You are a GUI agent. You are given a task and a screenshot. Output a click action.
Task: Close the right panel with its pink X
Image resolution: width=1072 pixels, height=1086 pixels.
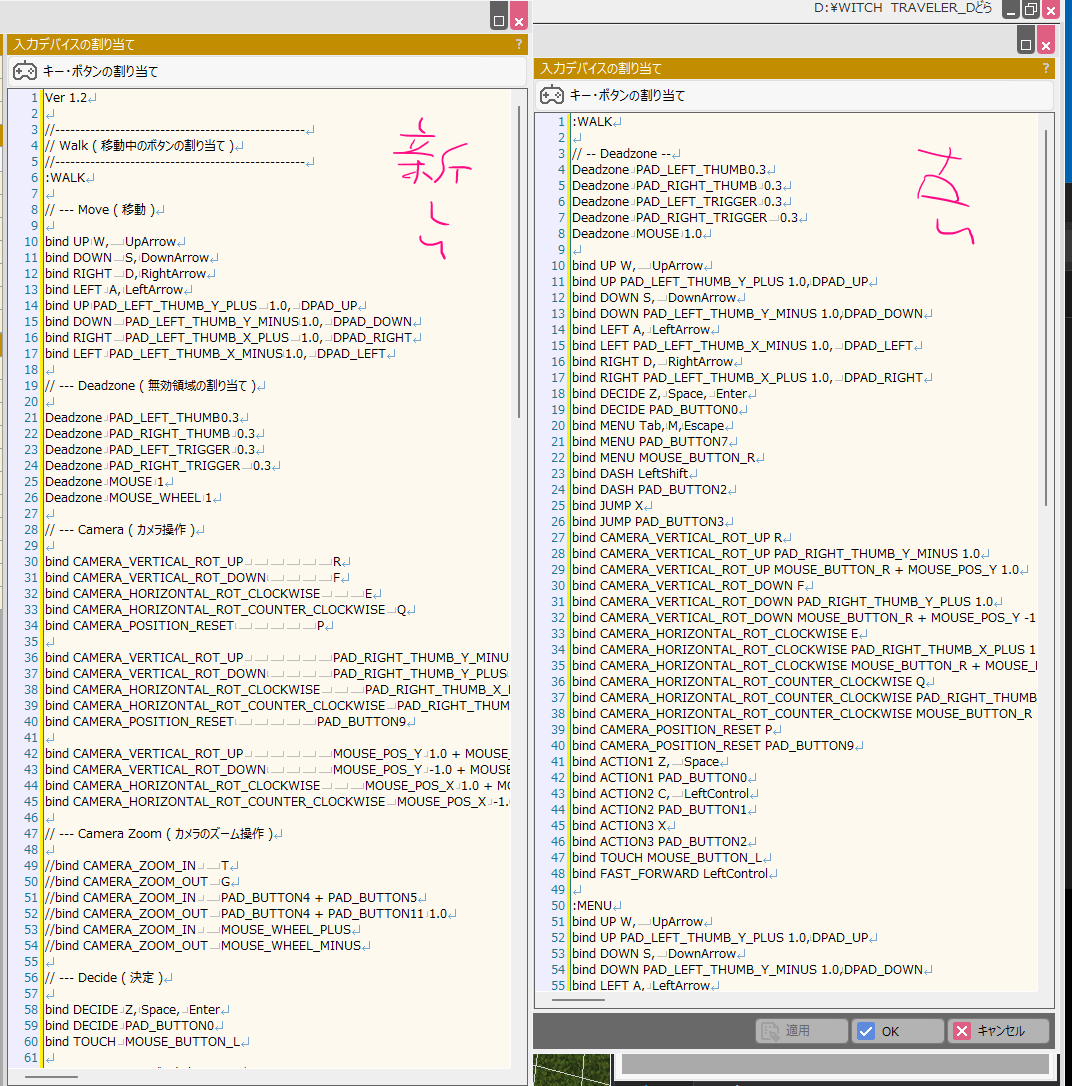(x=1046, y=39)
